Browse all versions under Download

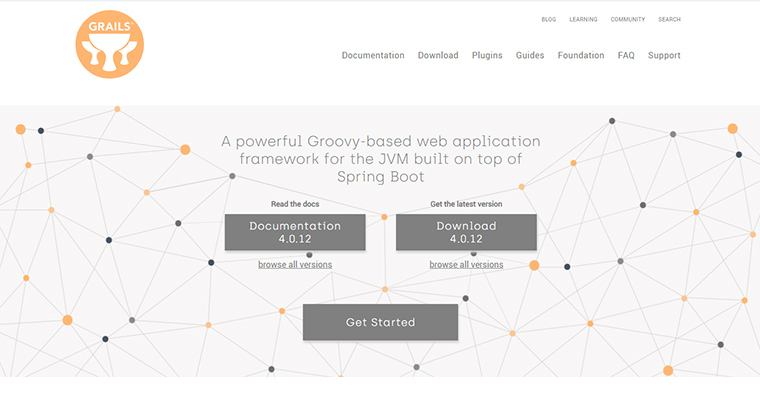pyautogui.click(x=466, y=265)
